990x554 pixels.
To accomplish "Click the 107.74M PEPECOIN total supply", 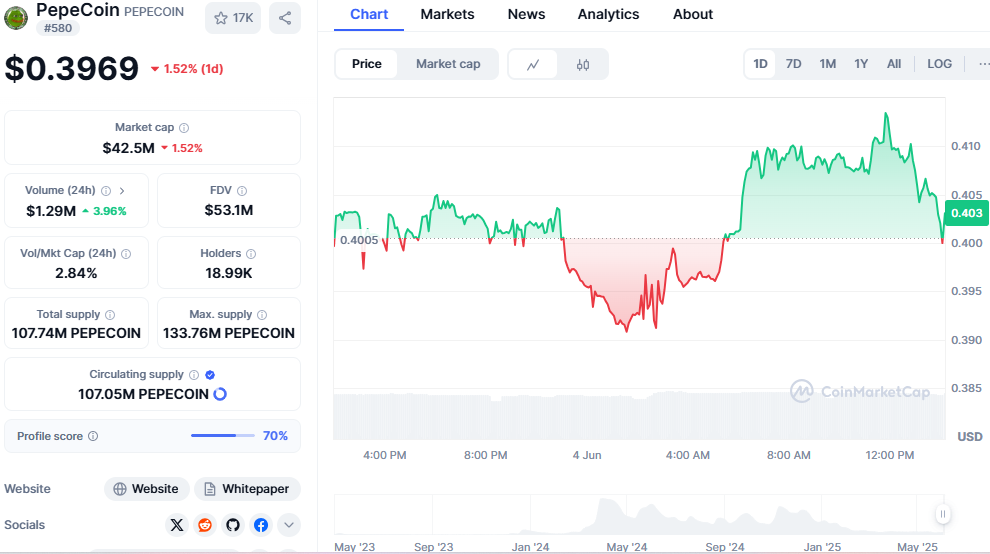I will (x=76, y=333).
